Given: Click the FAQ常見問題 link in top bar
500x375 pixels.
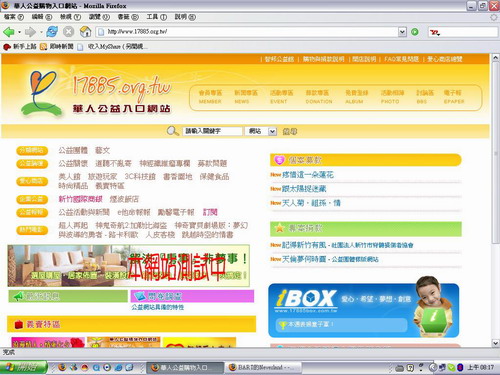Looking at the screenshot, I should [401, 59].
